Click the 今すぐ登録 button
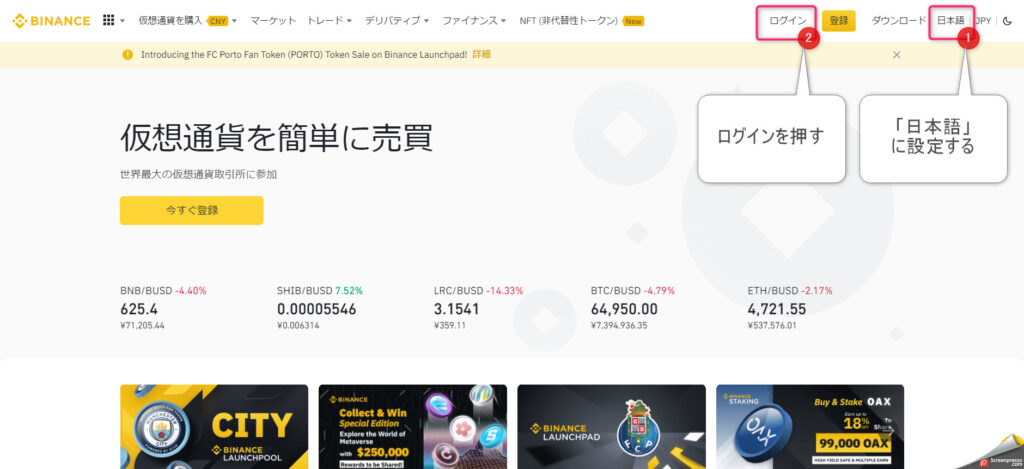Image resolution: width=1024 pixels, height=469 pixels. tap(191, 210)
